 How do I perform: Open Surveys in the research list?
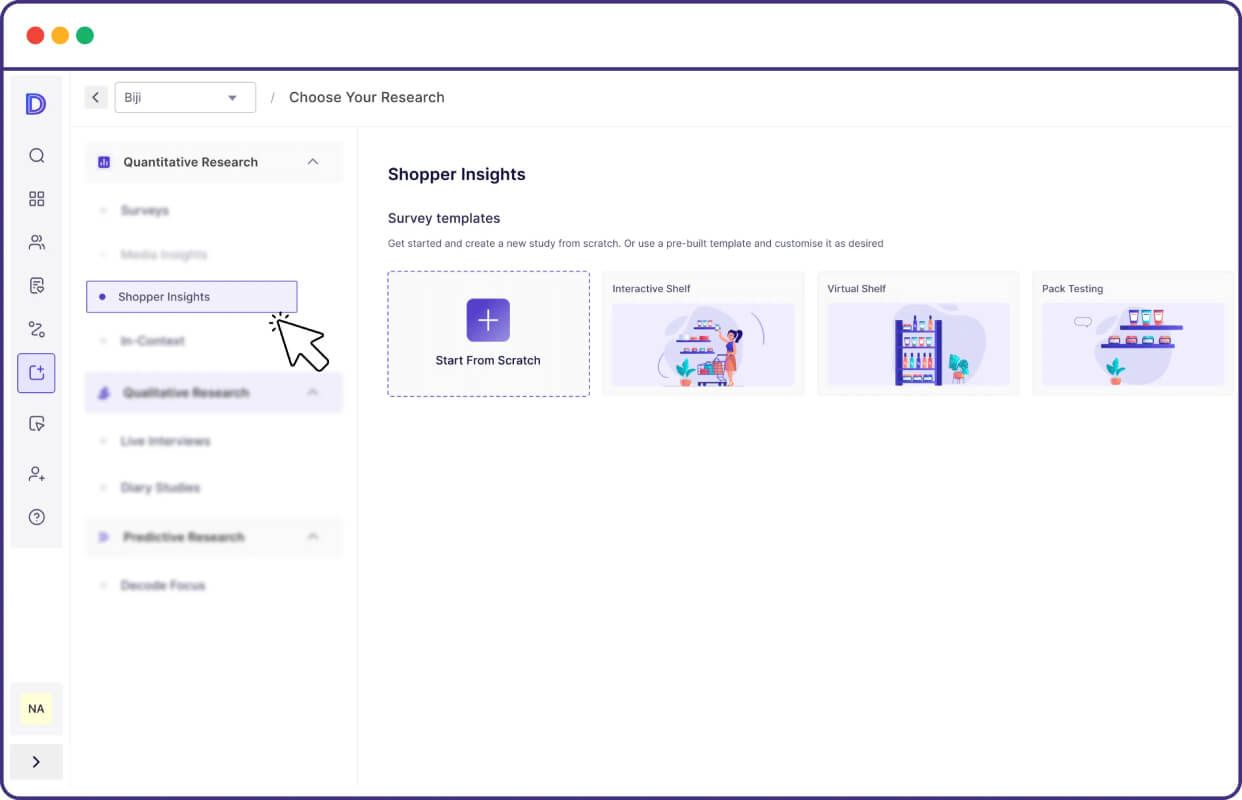click(144, 211)
